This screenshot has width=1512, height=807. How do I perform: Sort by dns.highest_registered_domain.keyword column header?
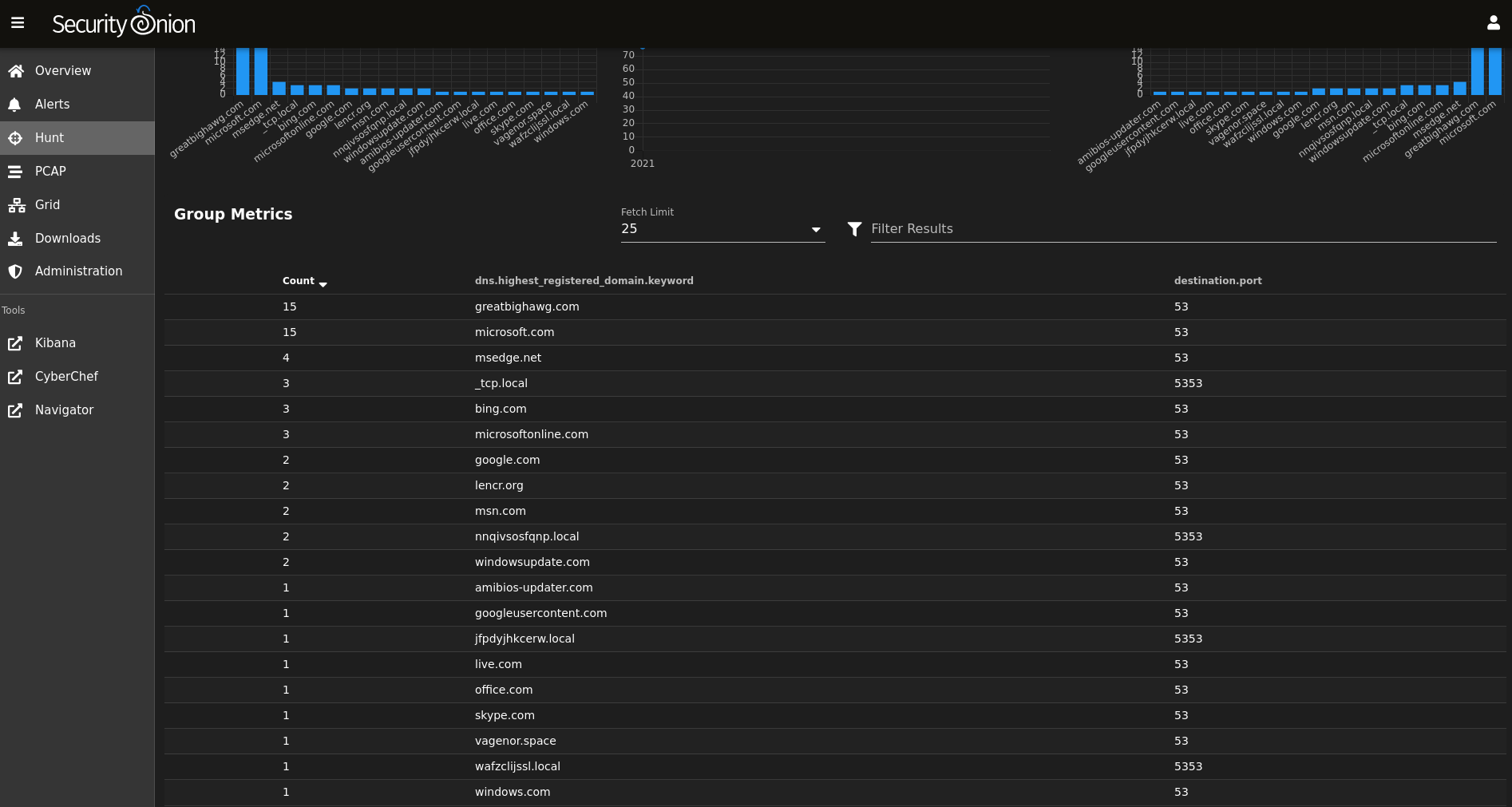(584, 281)
